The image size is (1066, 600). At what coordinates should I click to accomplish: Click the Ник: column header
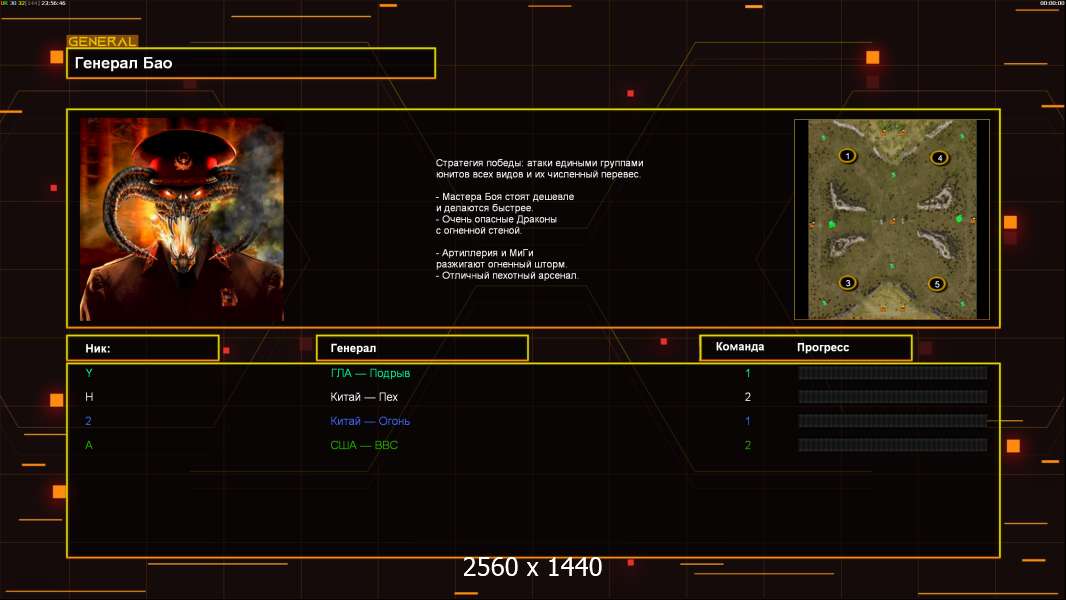point(142,348)
